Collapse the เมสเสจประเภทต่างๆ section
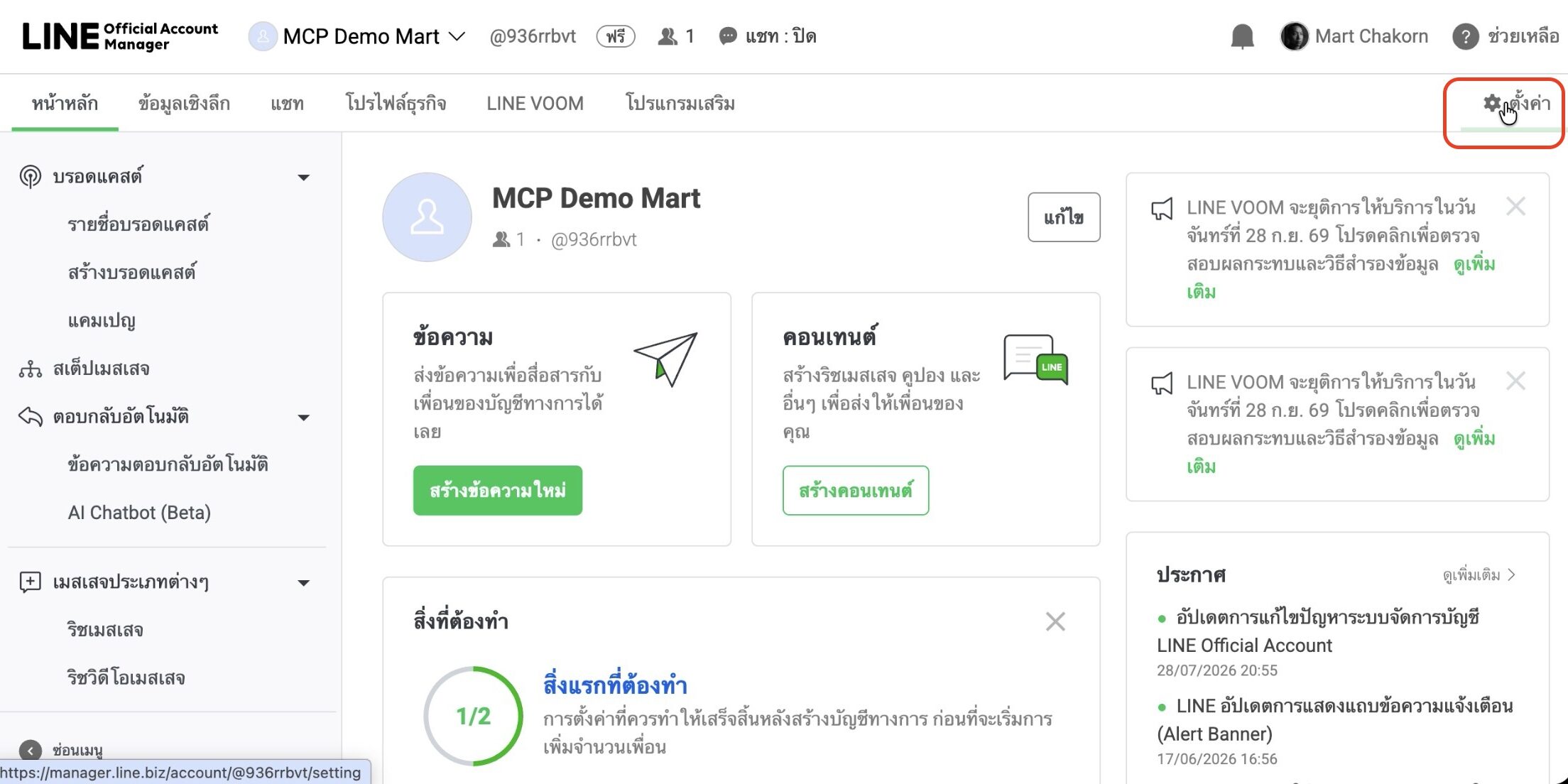Image resolution: width=1568 pixels, height=784 pixels. click(x=303, y=583)
